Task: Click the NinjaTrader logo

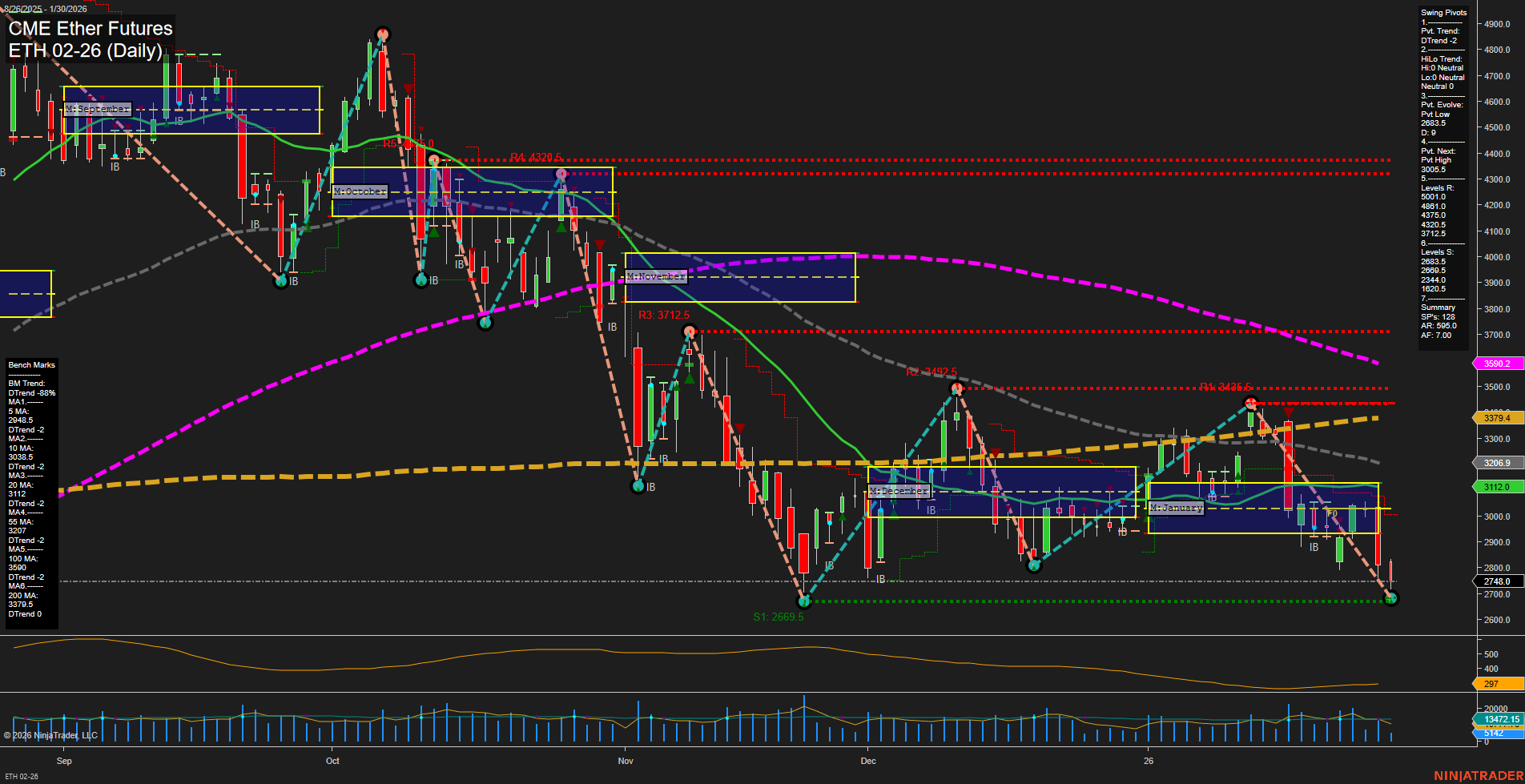Action: tap(1478, 775)
